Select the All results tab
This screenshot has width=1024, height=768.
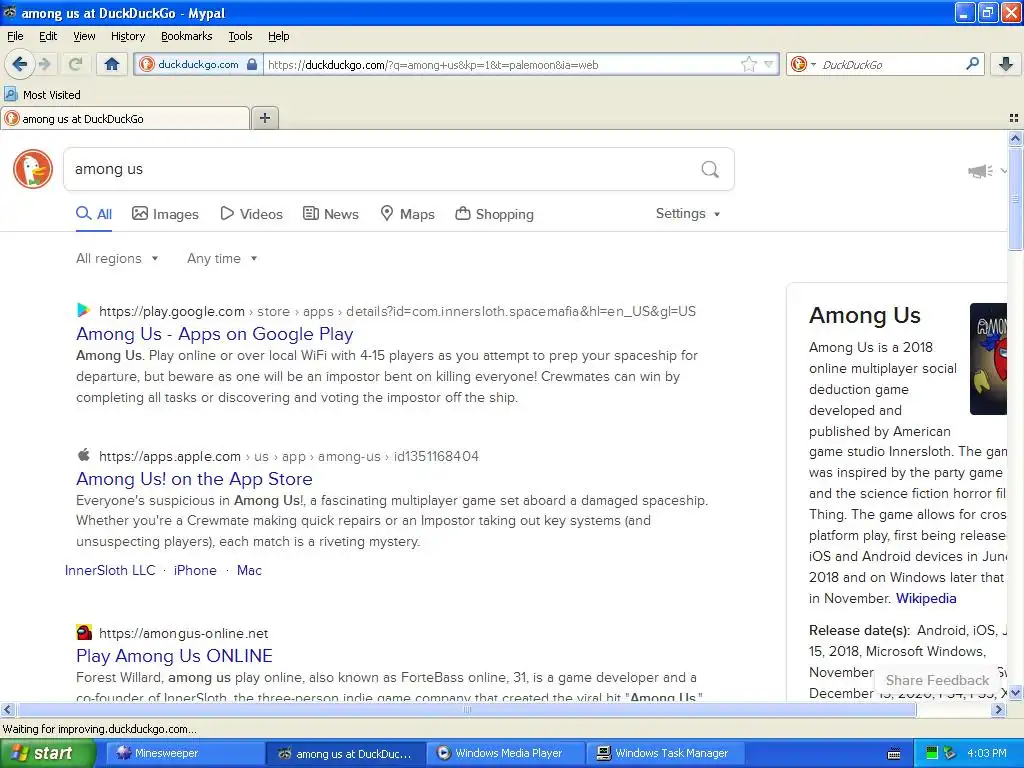[94, 214]
